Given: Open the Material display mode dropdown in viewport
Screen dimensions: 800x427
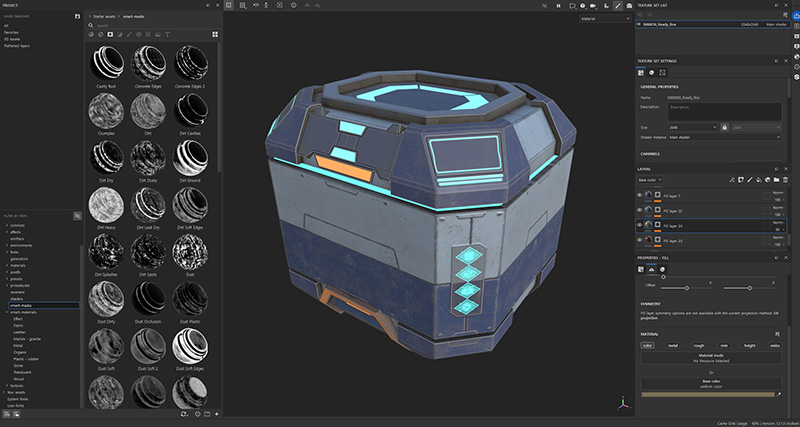Looking at the screenshot, I should [x=606, y=18].
